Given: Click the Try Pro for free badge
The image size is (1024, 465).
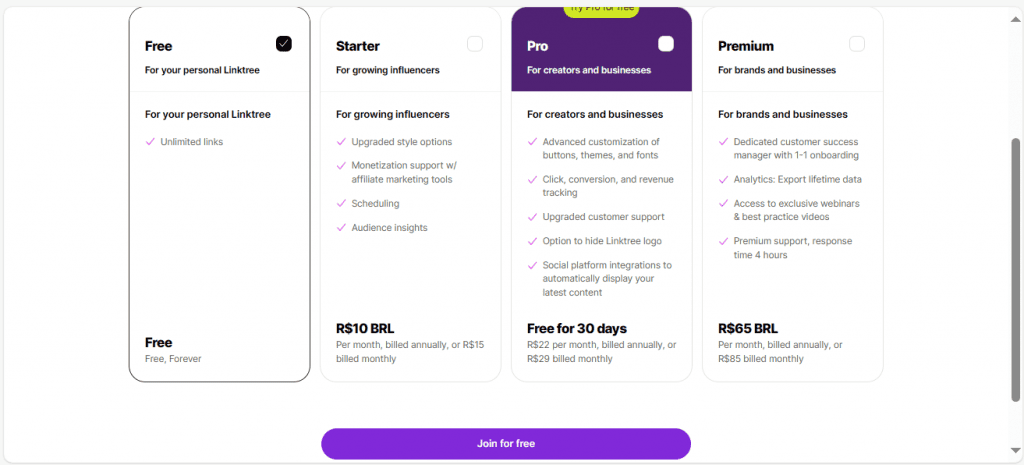Looking at the screenshot, I should [601, 9].
